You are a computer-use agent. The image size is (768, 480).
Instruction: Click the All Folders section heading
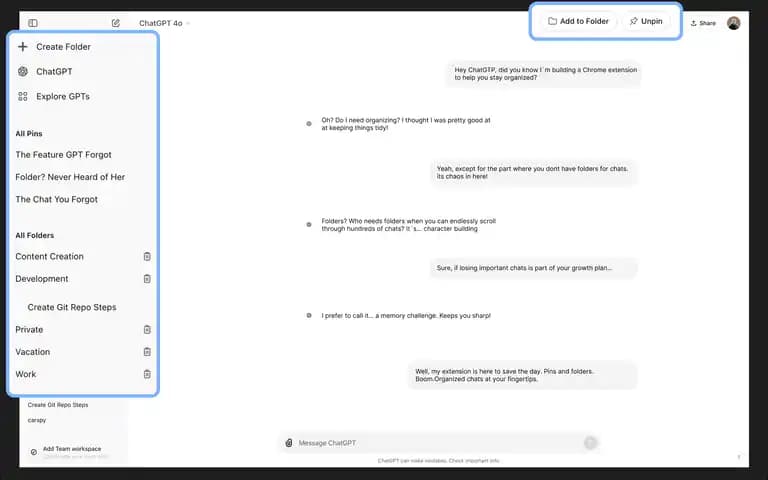point(35,236)
